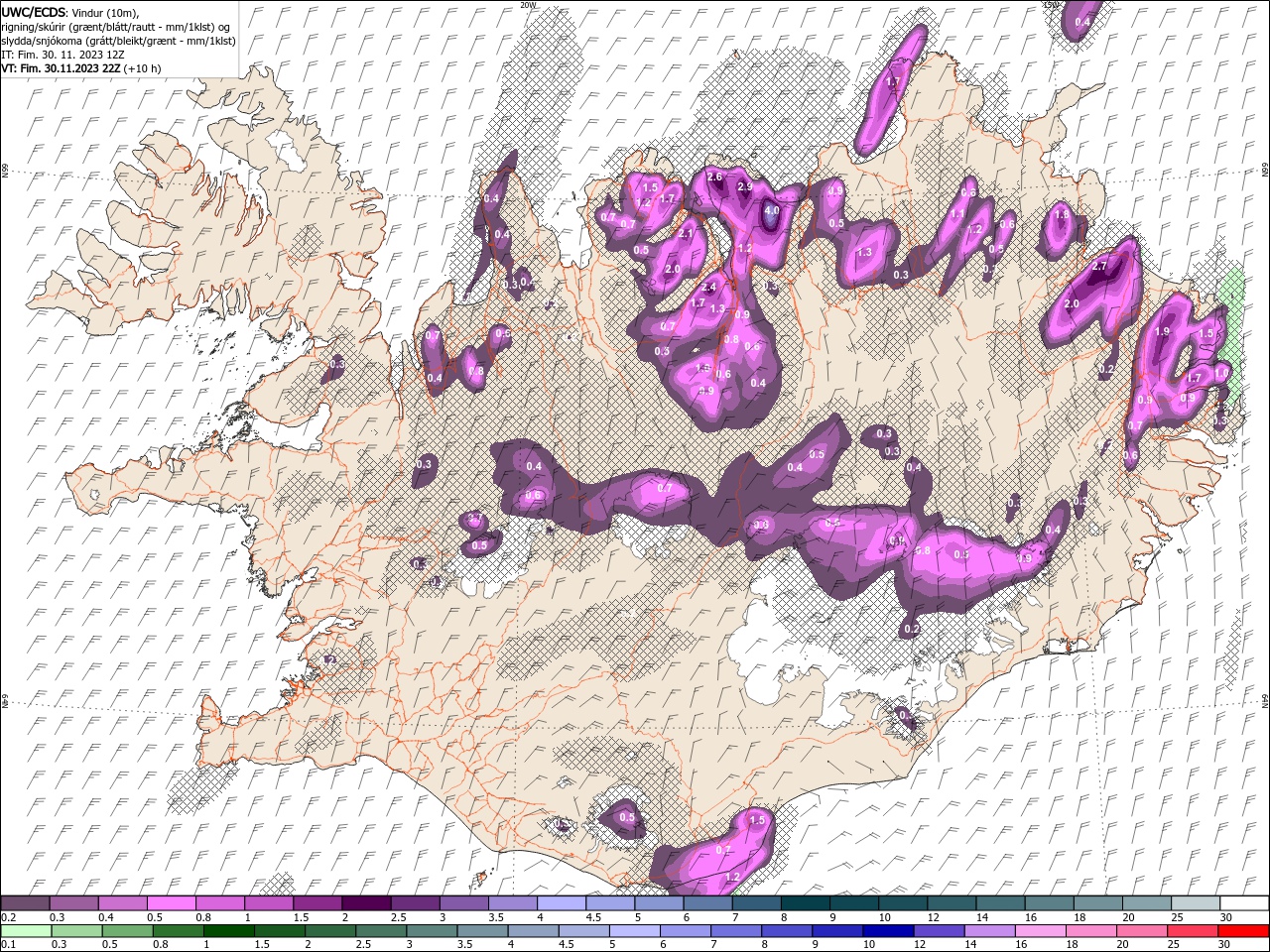The width and height of the screenshot is (1270, 952).
Task: Click the deep navy swatch labeled 10 in bottom row
Action: [887, 931]
